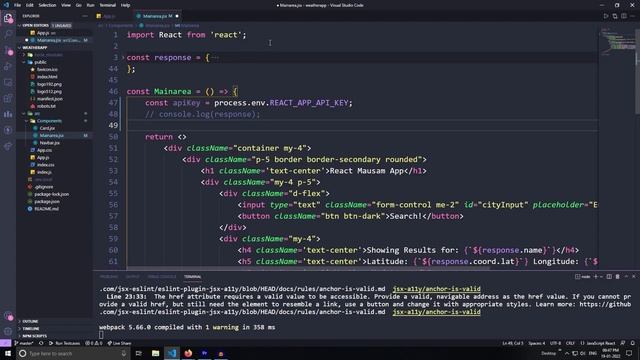Open the Edit menu

(x=30, y=5)
